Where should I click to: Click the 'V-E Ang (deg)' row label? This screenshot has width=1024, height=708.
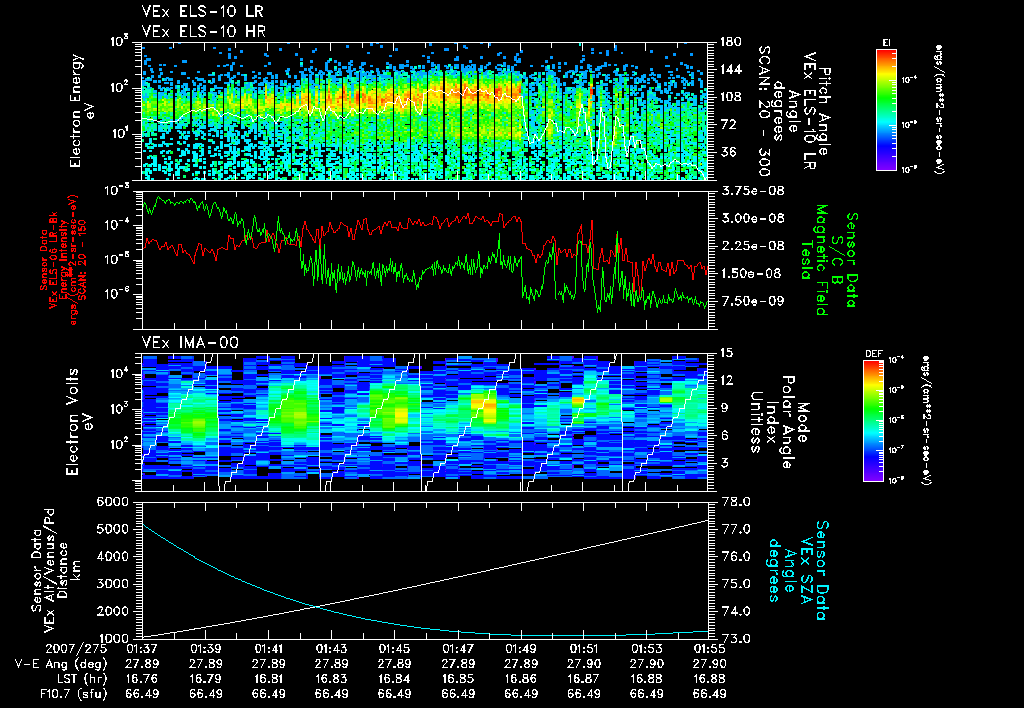pos(61,664)
